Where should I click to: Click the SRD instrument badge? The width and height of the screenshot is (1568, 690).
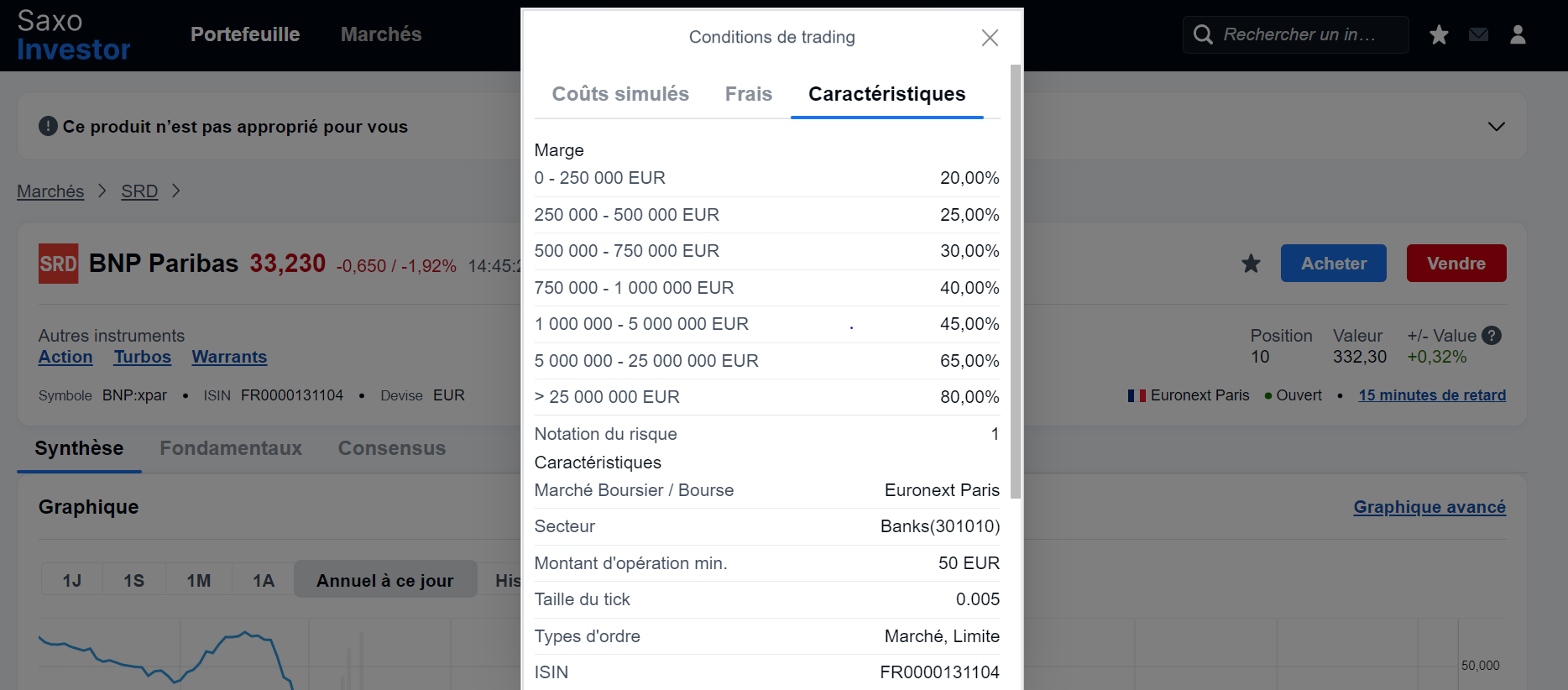pyautogui.click(x=58, y=264)
